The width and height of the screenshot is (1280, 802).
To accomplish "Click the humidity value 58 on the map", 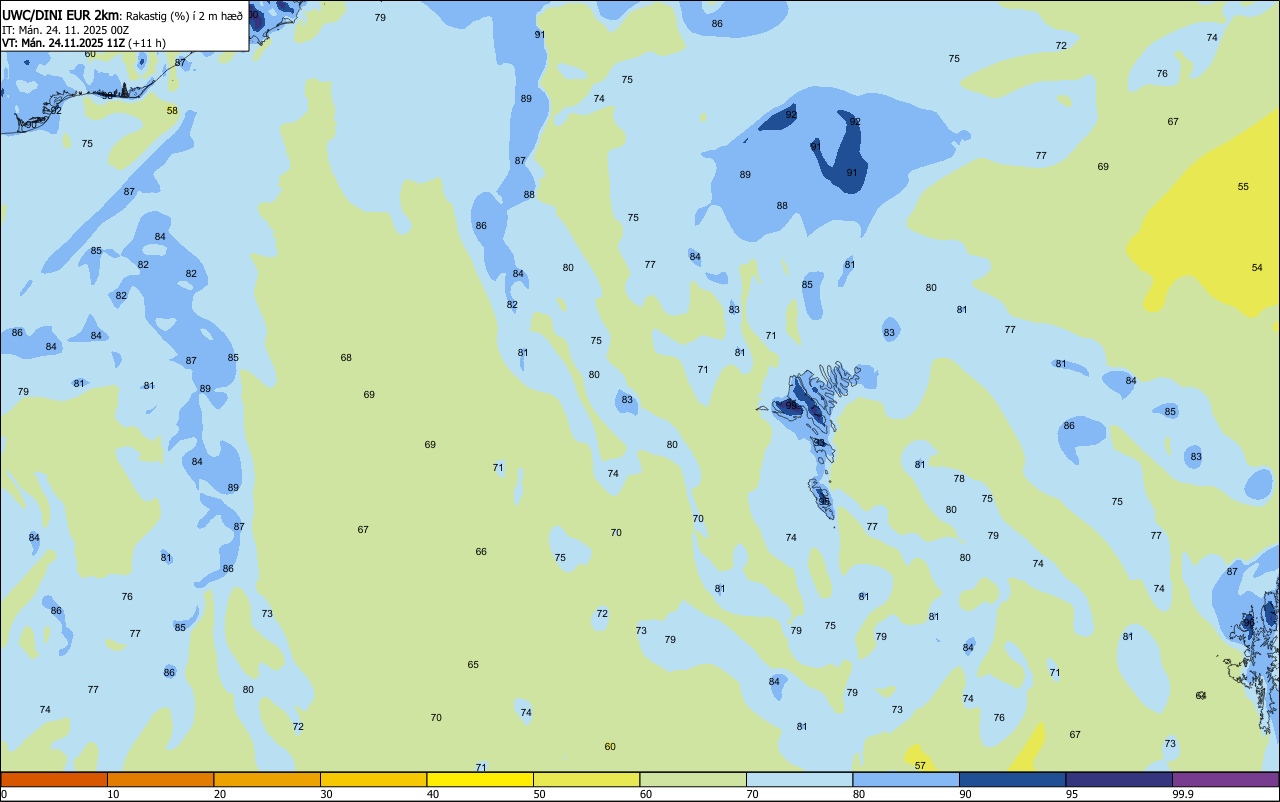I will (x=172, y=110).
